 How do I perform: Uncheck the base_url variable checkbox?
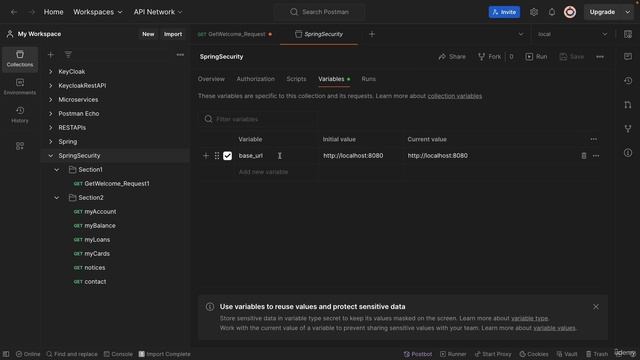pos(227,156)
